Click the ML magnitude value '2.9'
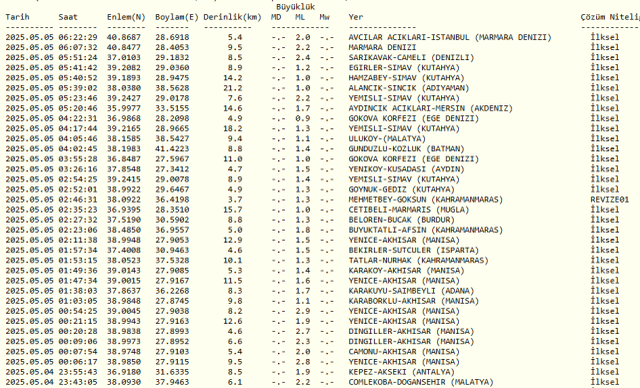The height and width of the screenshot is (388, 640). 303,312
